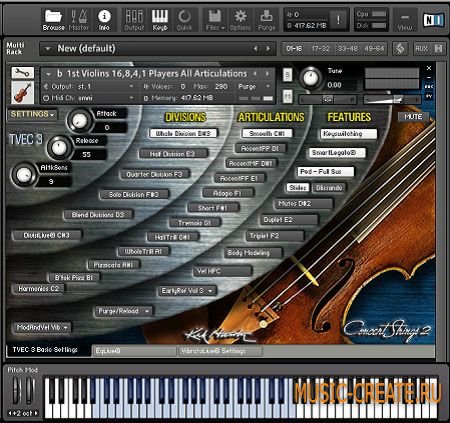The height and width of the screenshot is (423, 450).
Task: Minimize all rack instruments icon
Action: (x=439, y=49)
